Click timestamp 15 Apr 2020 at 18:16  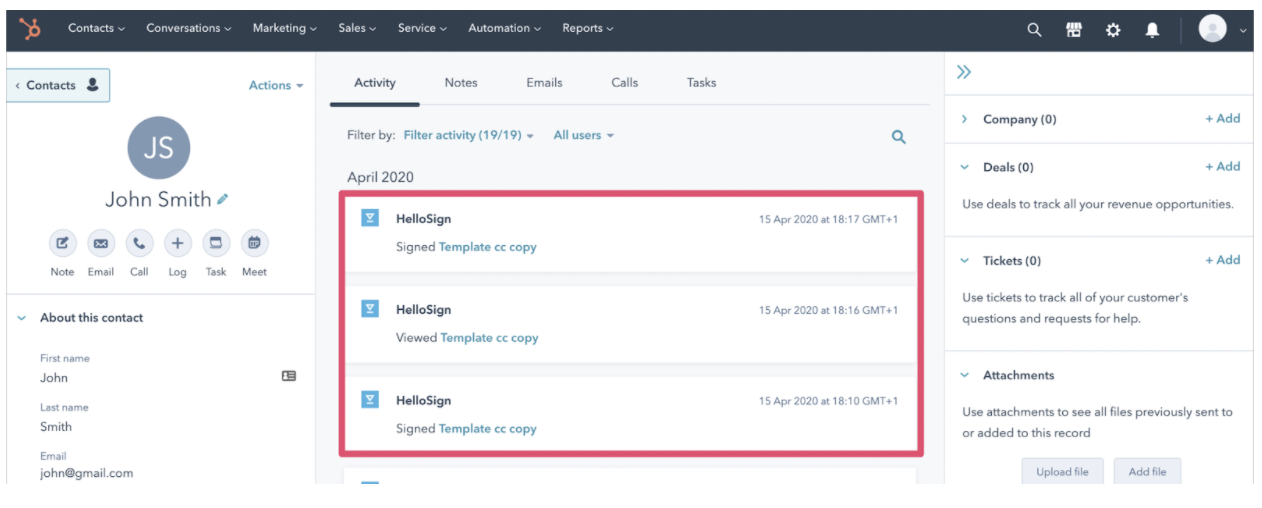click(x=828, y=310)
